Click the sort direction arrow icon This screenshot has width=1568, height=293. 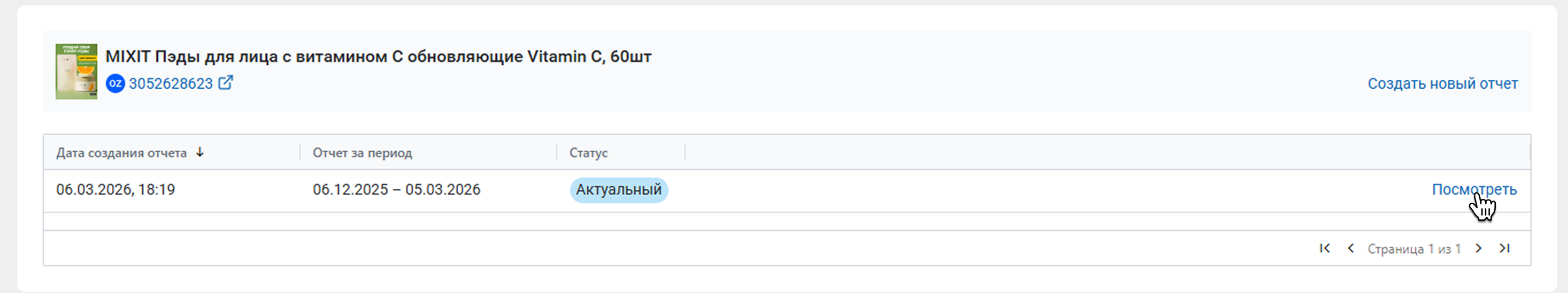[199, 152]
